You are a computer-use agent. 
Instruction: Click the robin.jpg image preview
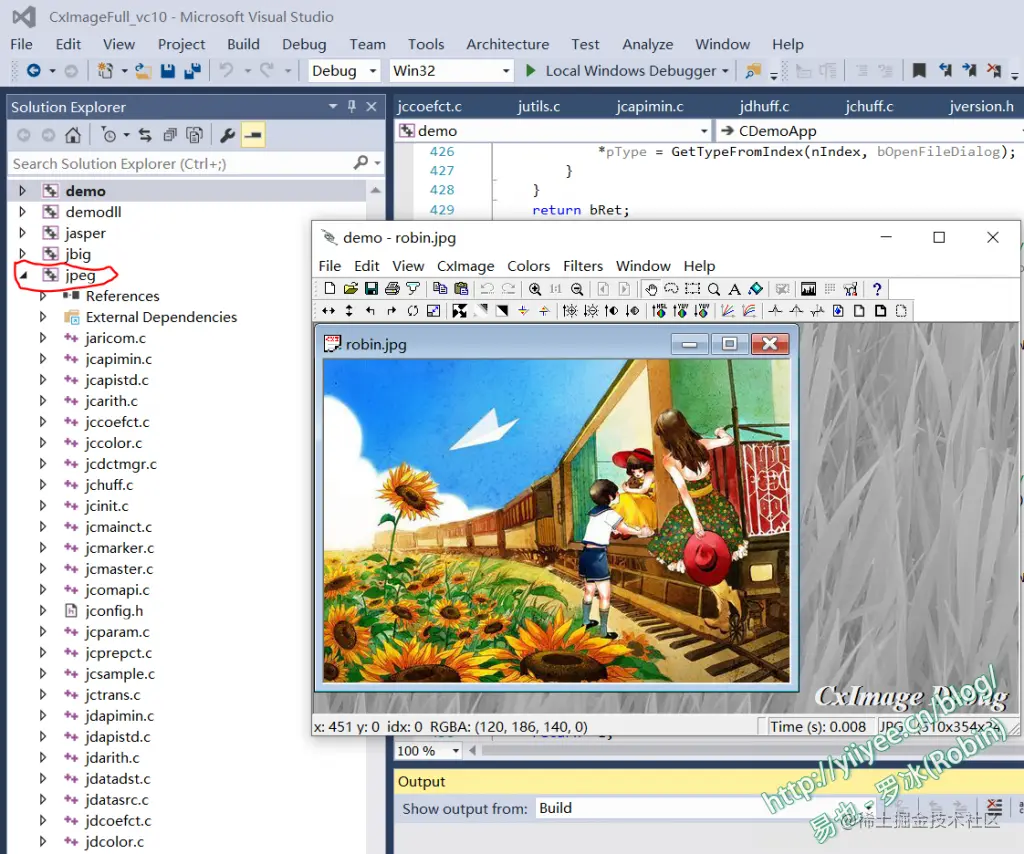coord(556,520)
